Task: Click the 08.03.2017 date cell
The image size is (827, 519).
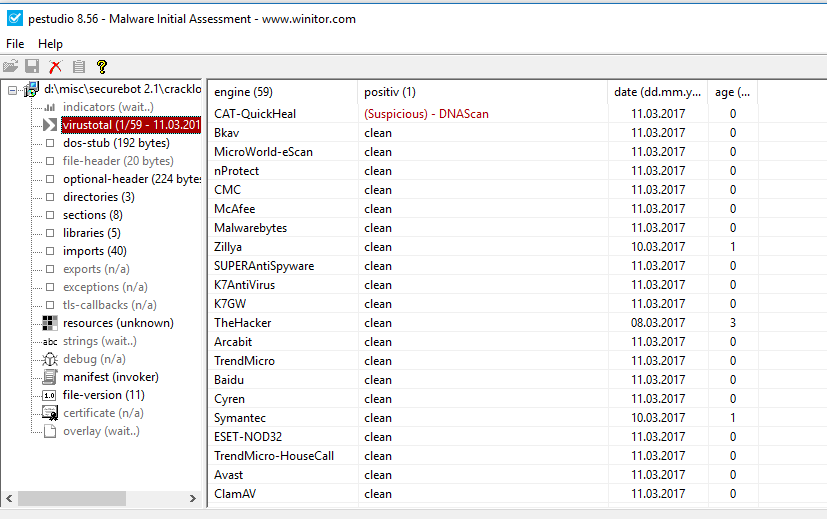Action: 658,323
